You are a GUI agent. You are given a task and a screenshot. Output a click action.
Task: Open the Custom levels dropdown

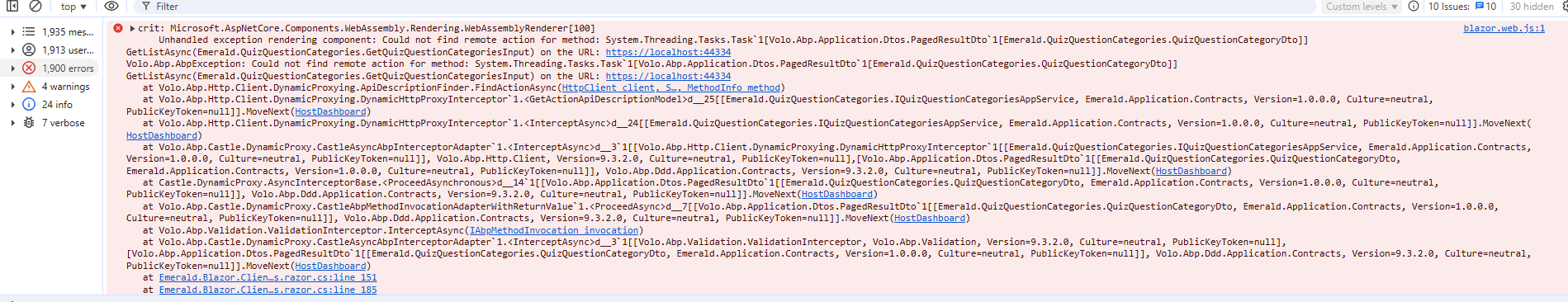(x=1362, y=6)
